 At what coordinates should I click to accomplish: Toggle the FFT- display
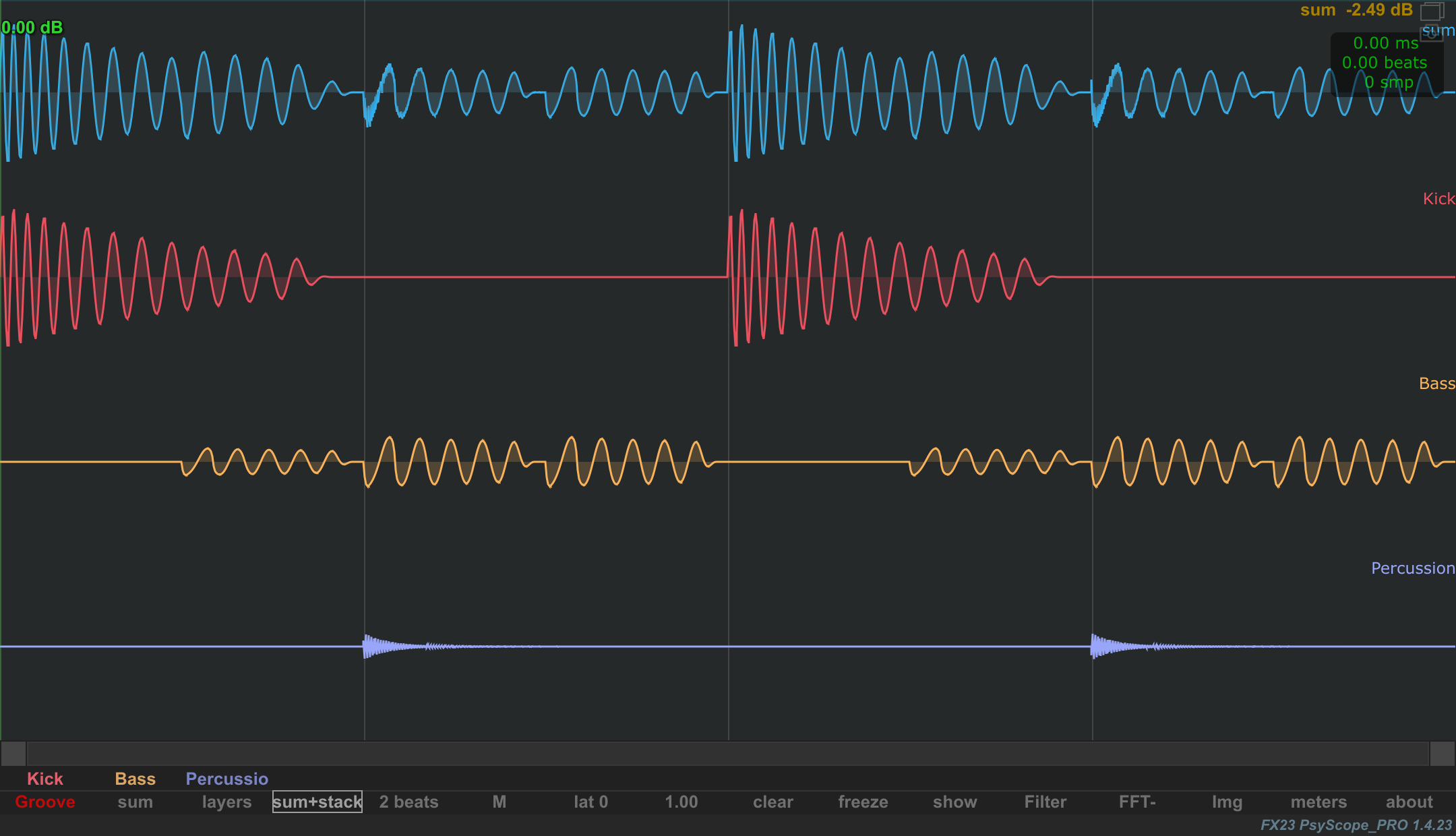1137,802
